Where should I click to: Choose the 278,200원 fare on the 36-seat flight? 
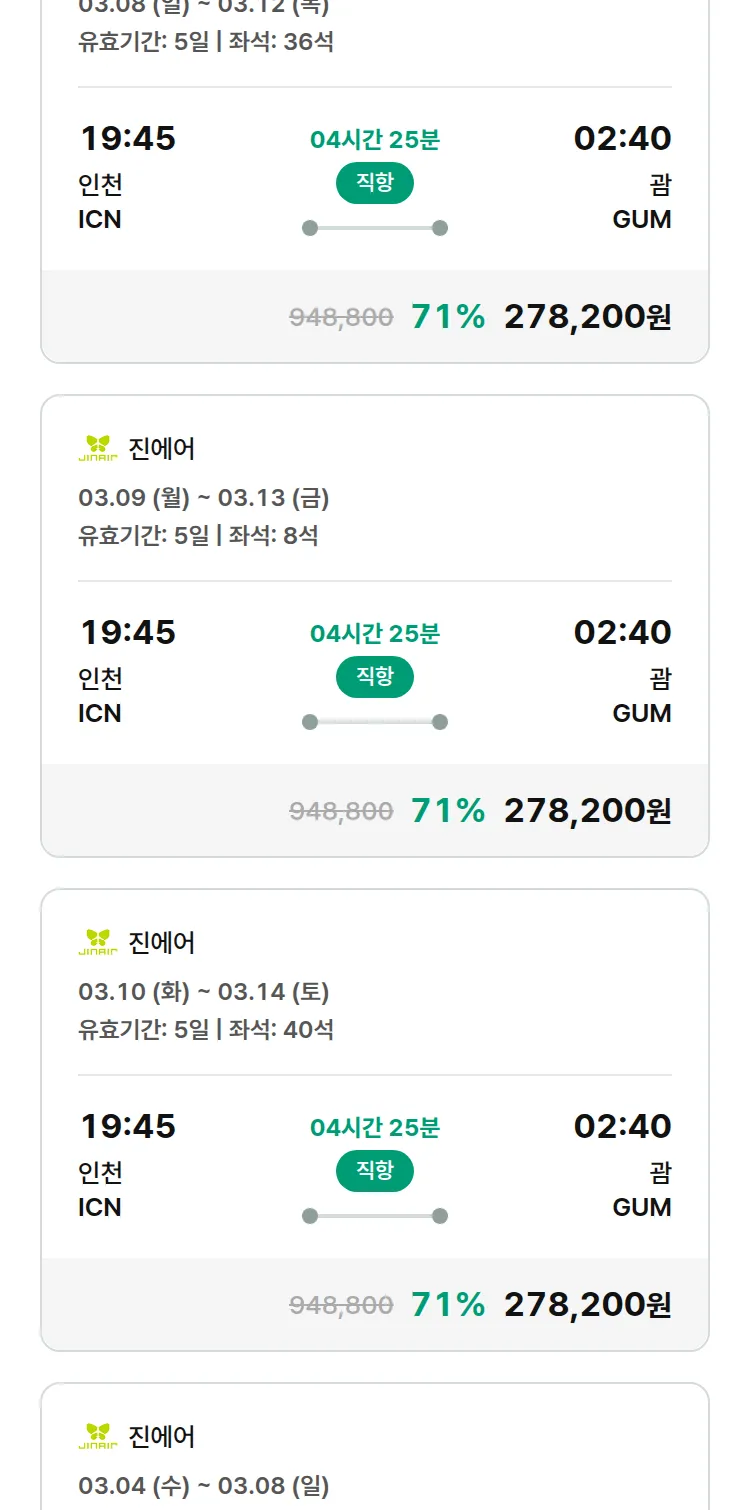(x=587, y=317)
